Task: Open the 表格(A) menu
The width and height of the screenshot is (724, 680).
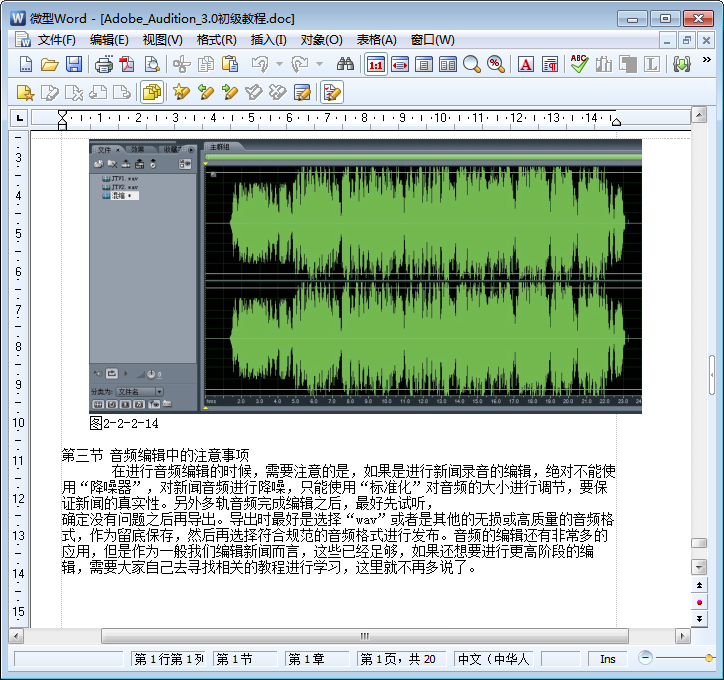Action: pos(376,40)
